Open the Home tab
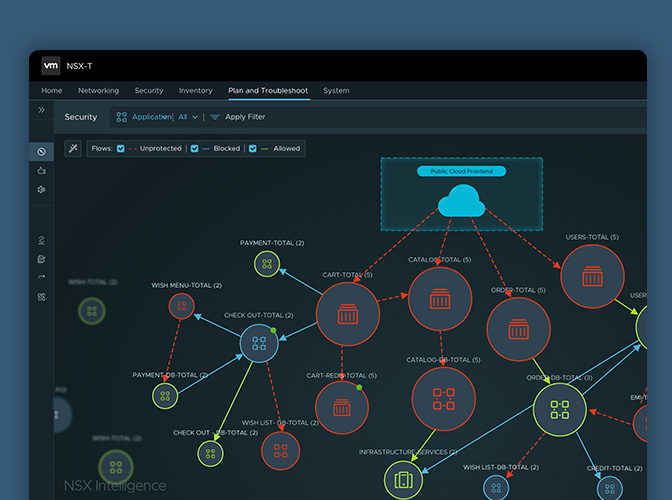672x500 pixels. coord(52,90)
